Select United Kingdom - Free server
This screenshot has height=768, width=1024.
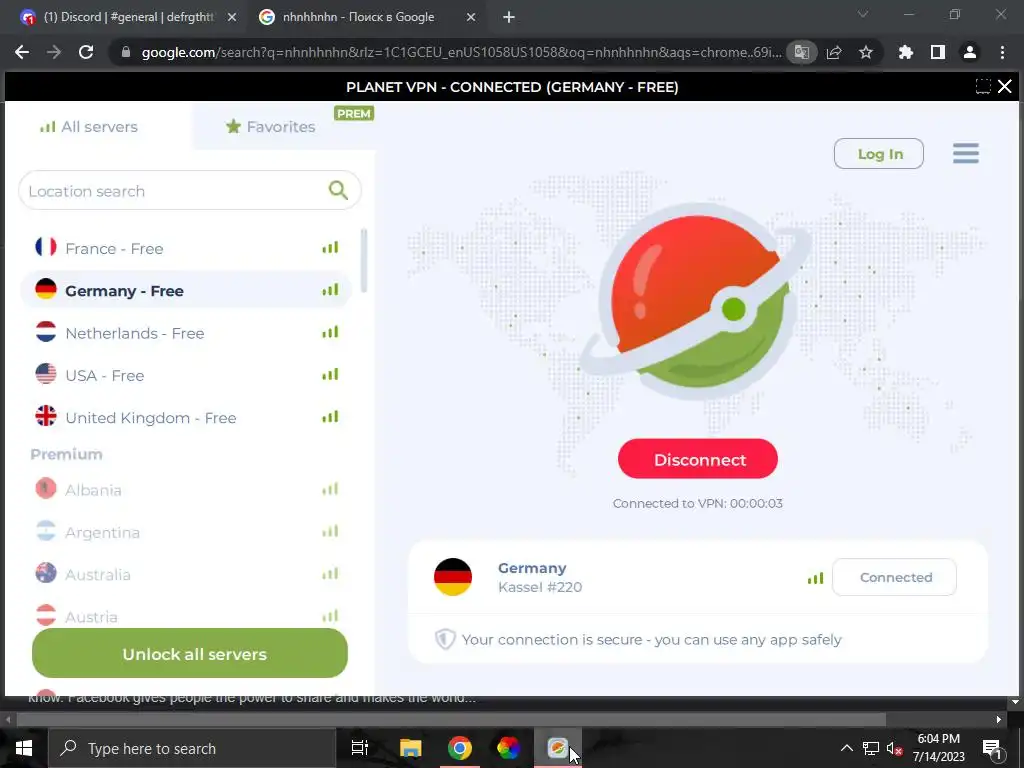tap(186, 417)
